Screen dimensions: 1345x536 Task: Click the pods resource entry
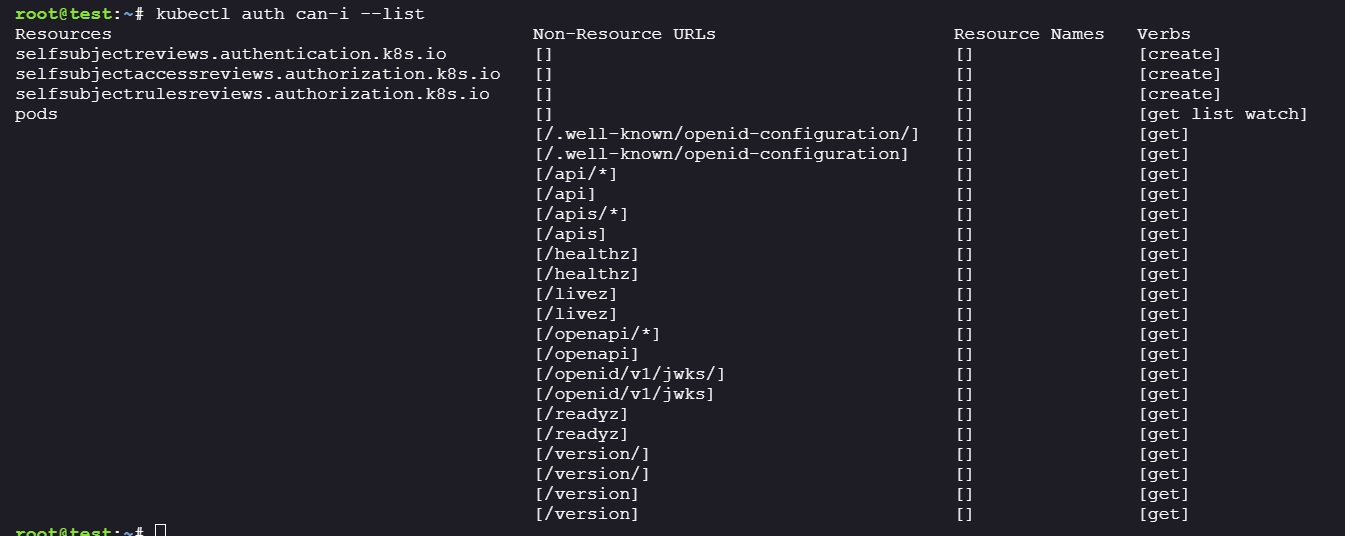pos(36,114)
